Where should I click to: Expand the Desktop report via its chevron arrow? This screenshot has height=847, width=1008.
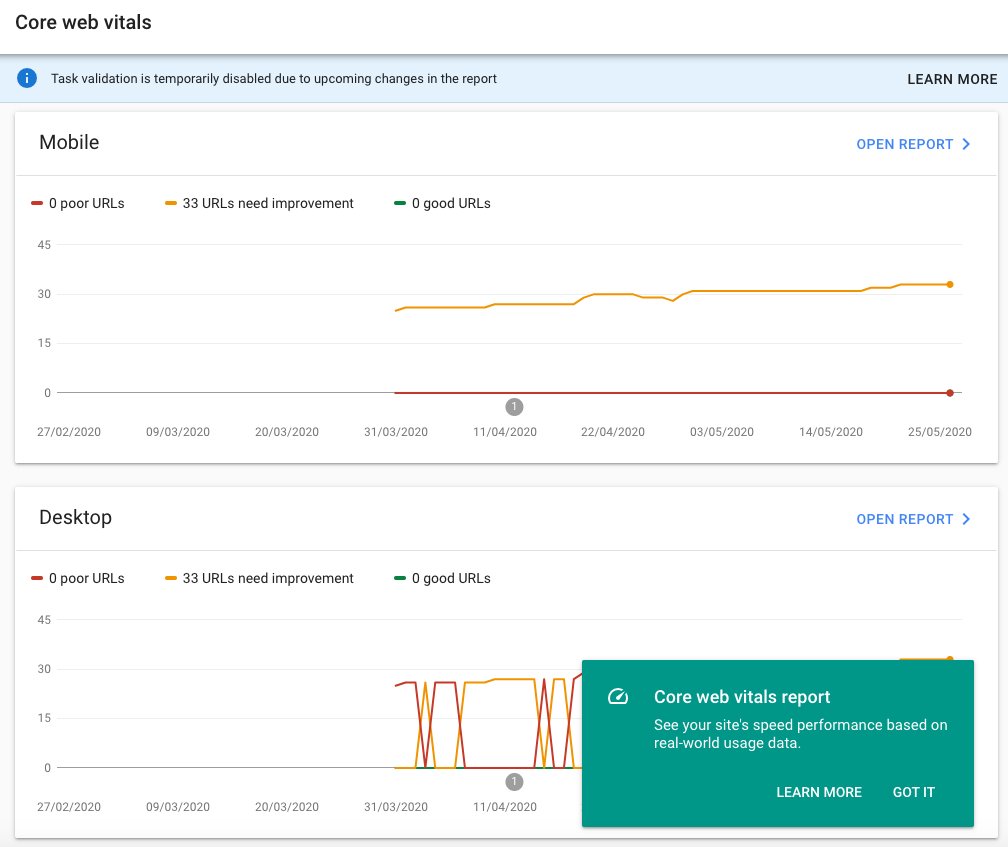(x=965, y=519)
